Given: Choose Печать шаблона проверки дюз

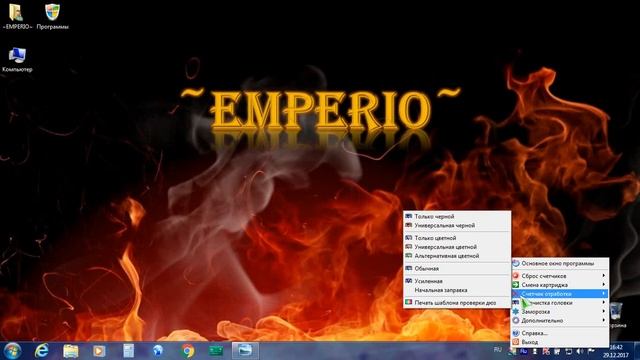Looking at the screenshot, I should click(457, 303).
